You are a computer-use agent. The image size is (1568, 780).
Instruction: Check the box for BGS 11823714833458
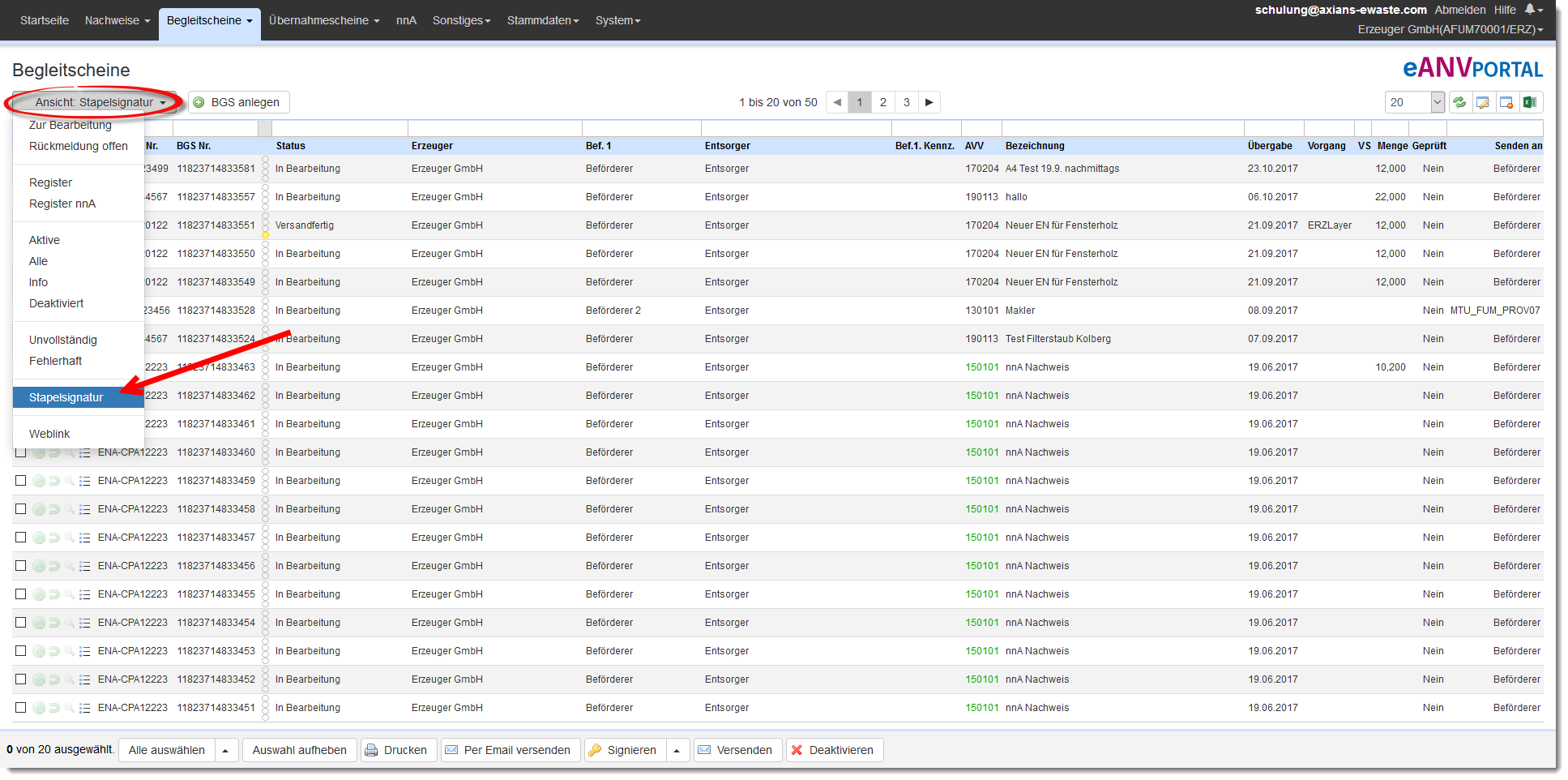click(x=21, y=509)
